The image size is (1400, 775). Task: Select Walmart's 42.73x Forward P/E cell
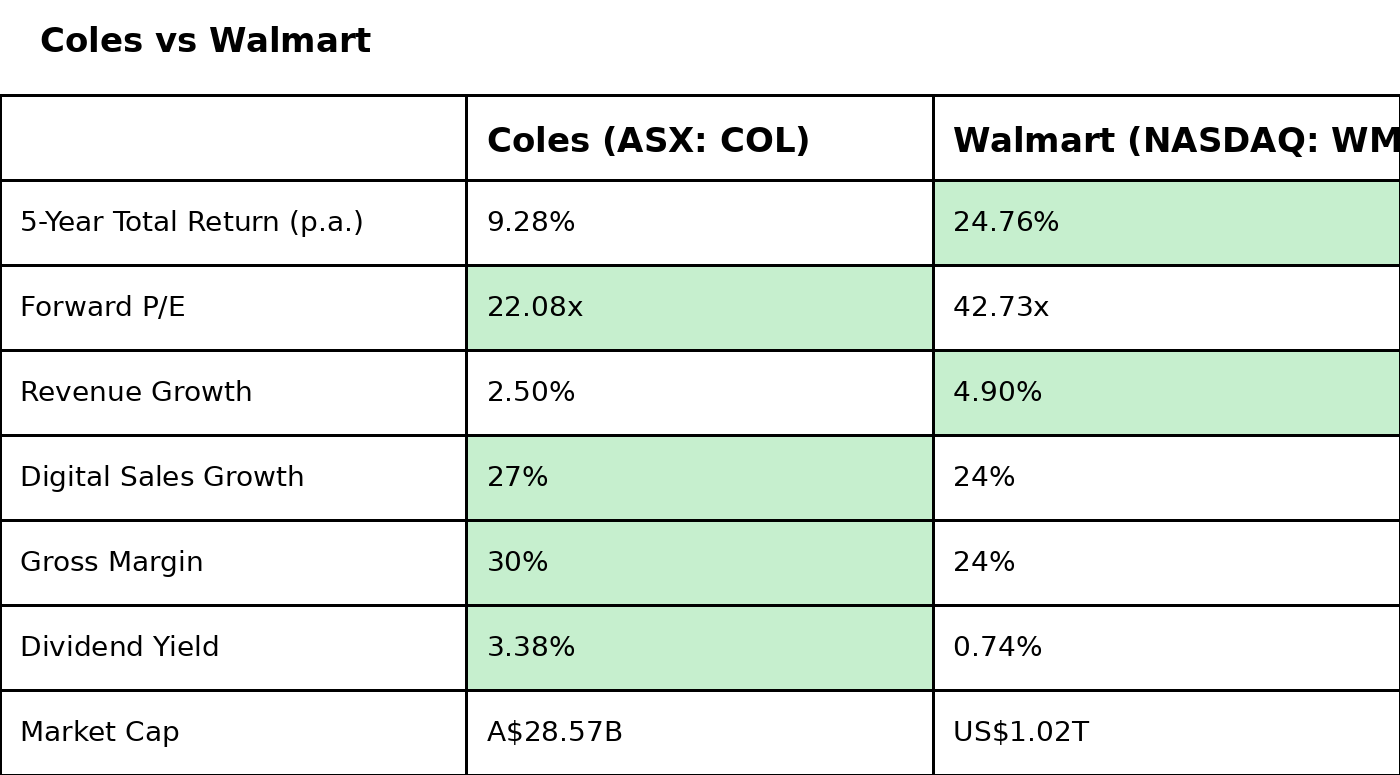[1001, 308]
